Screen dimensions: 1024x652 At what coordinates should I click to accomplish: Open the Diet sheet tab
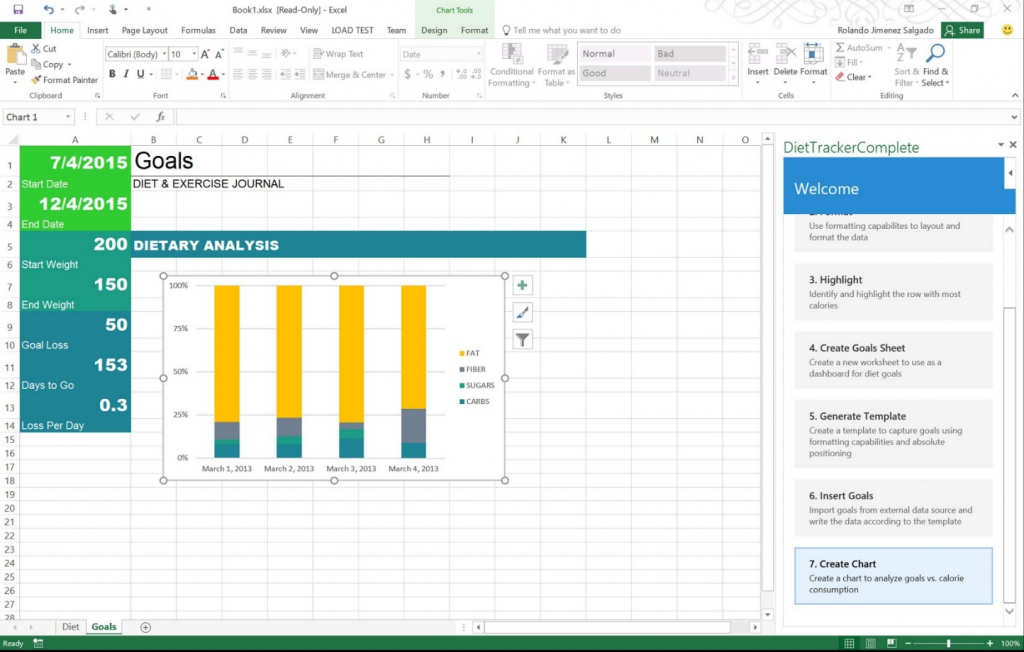pyautogui.click(x=70, y=626)
